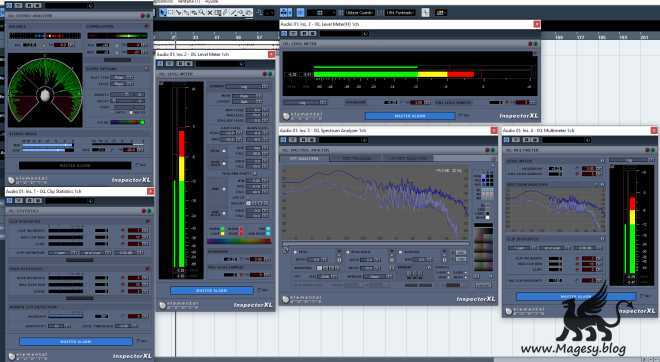Click Master Alarm button in Clip Statistics window
This screenshot has height=362, width=660.
(76, 341)
